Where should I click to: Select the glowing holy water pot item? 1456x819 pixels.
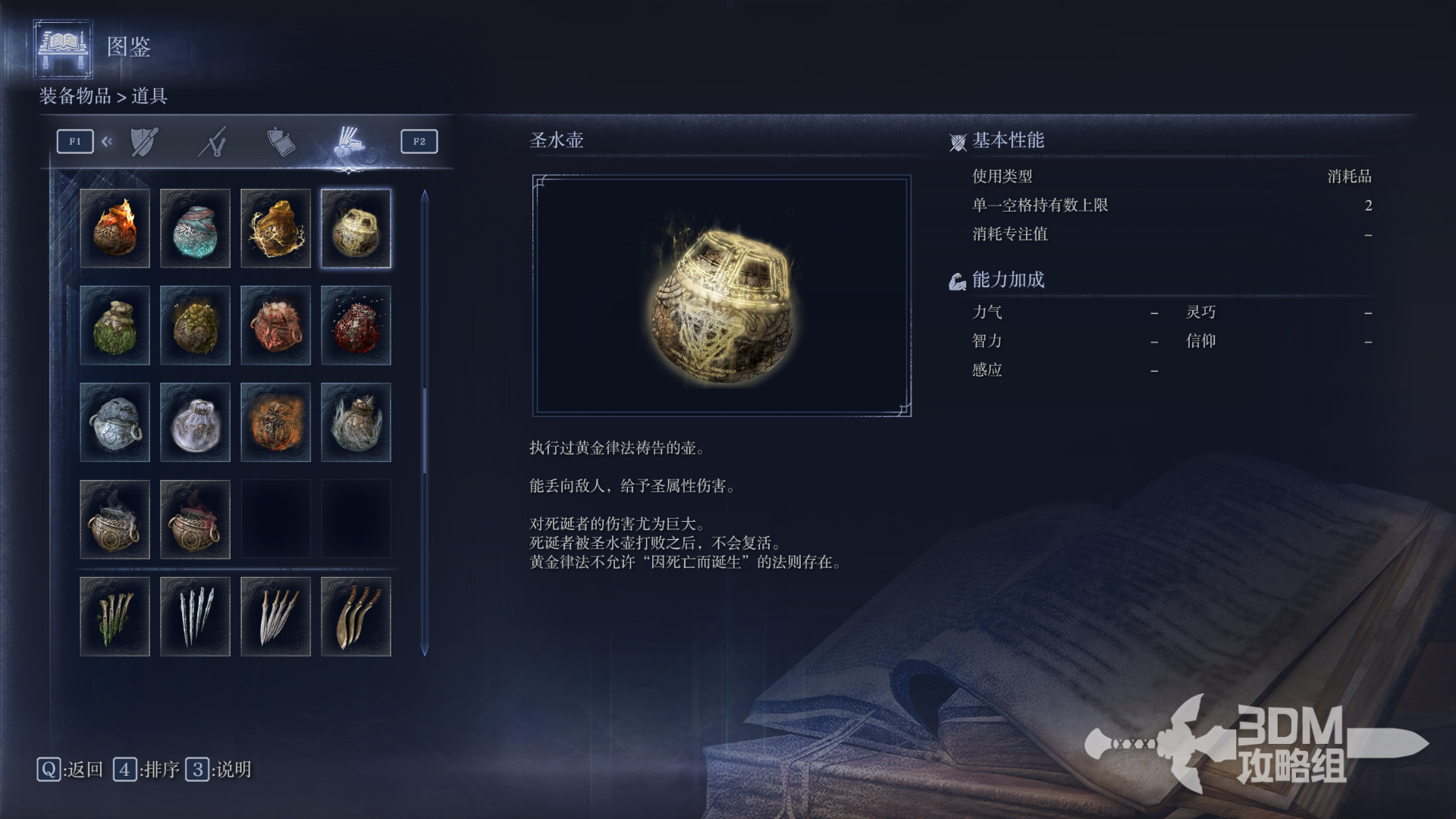pyautogui.click(x=356, y=228)
